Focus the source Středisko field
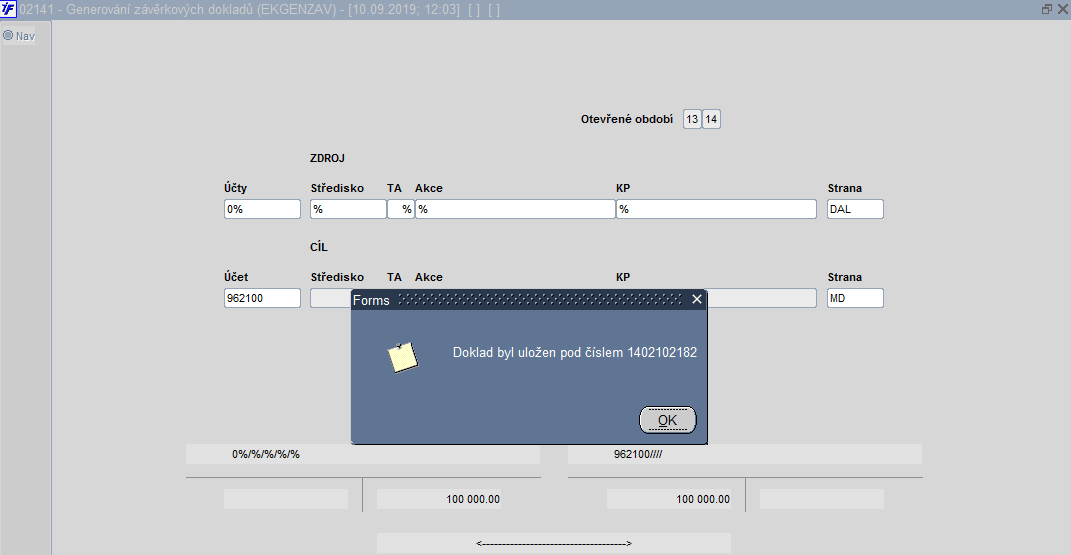1071x555 pixels. (x=348, y=209)
